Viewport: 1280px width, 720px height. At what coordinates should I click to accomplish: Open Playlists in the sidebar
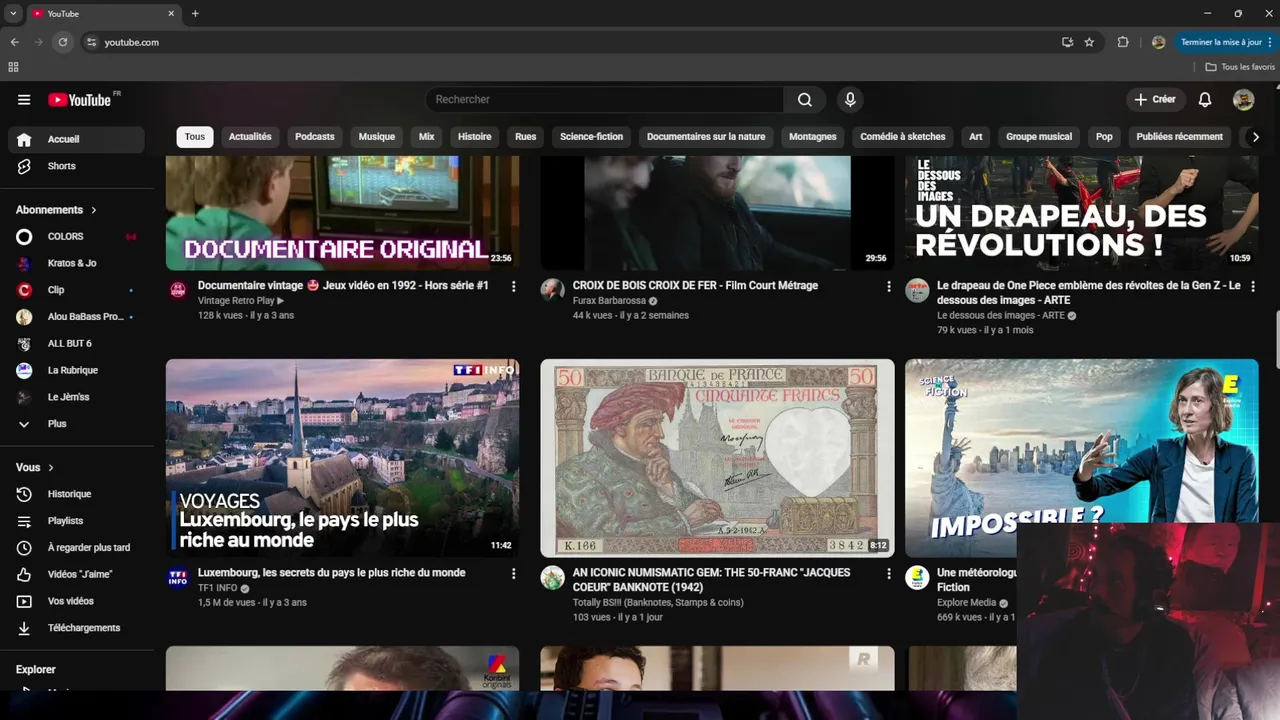pyautogui.click(x=76, y=521)
